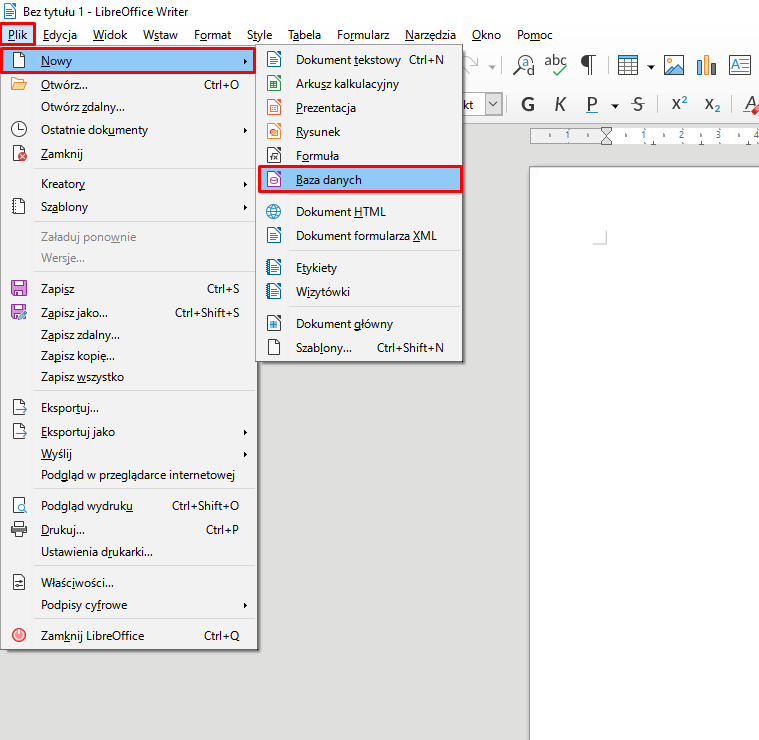
Task: Toggle Strikethrough formatting
Action: pyautogui.click(x=638, y=105)
